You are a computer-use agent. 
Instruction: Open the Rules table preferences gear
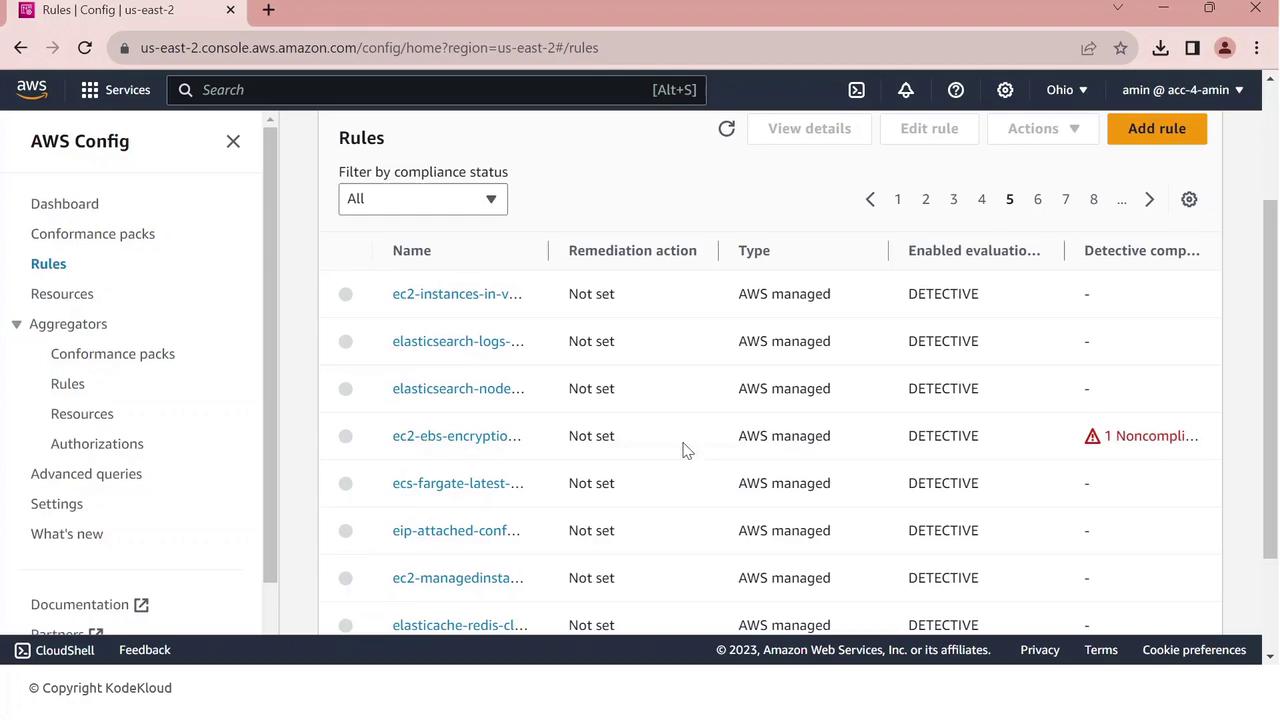[x=1189, y=199]
